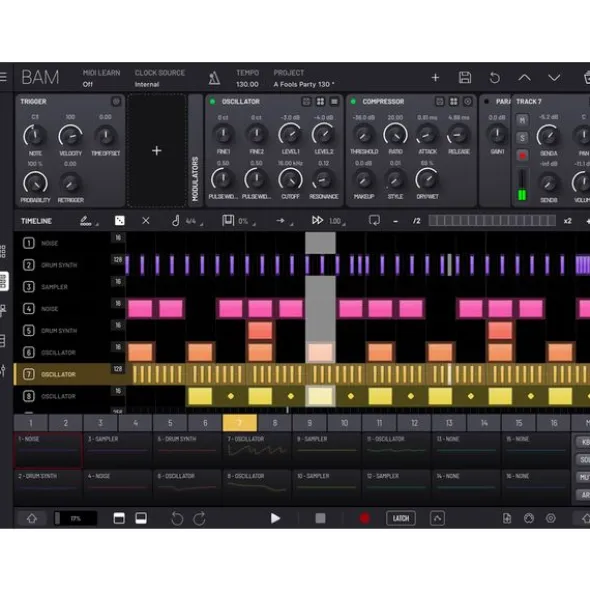The height and width of the screenshot is (591, 590).
Task: Toggle the Para EQ module power LED
Action: point(487,101)
